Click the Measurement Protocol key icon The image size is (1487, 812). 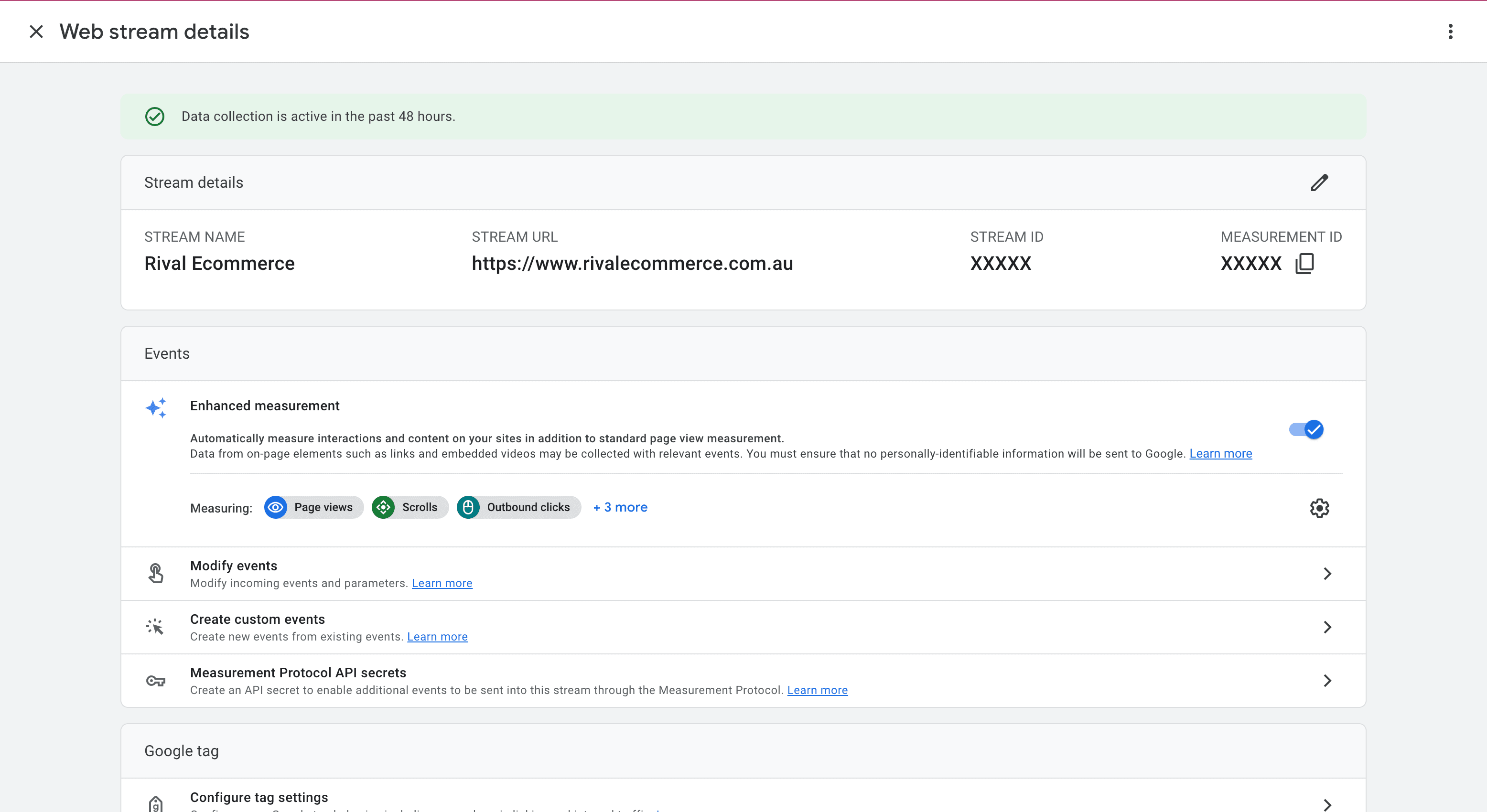[x=155, y=681]
